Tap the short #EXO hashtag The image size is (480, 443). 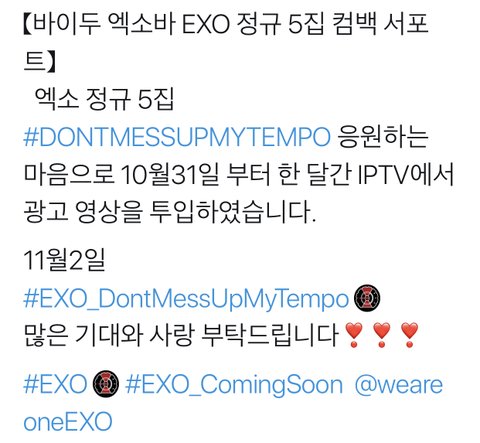coord(55,384)
